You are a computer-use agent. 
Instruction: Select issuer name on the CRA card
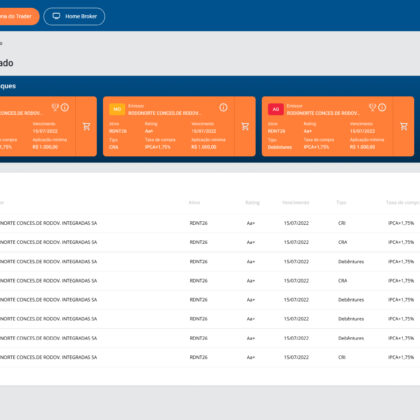coord(165,113)
